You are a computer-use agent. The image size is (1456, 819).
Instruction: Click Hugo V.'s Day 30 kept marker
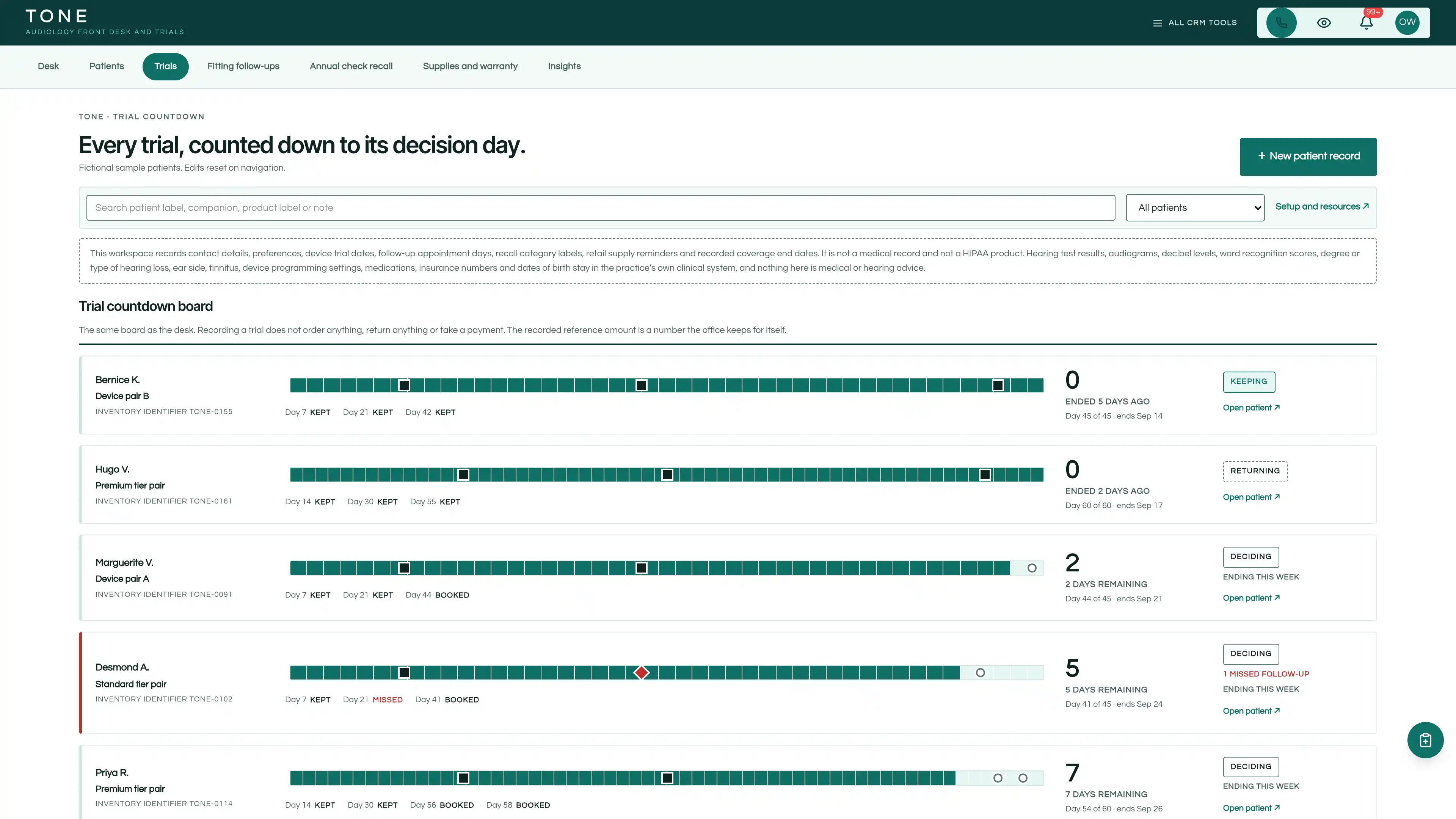click(667, 475)
